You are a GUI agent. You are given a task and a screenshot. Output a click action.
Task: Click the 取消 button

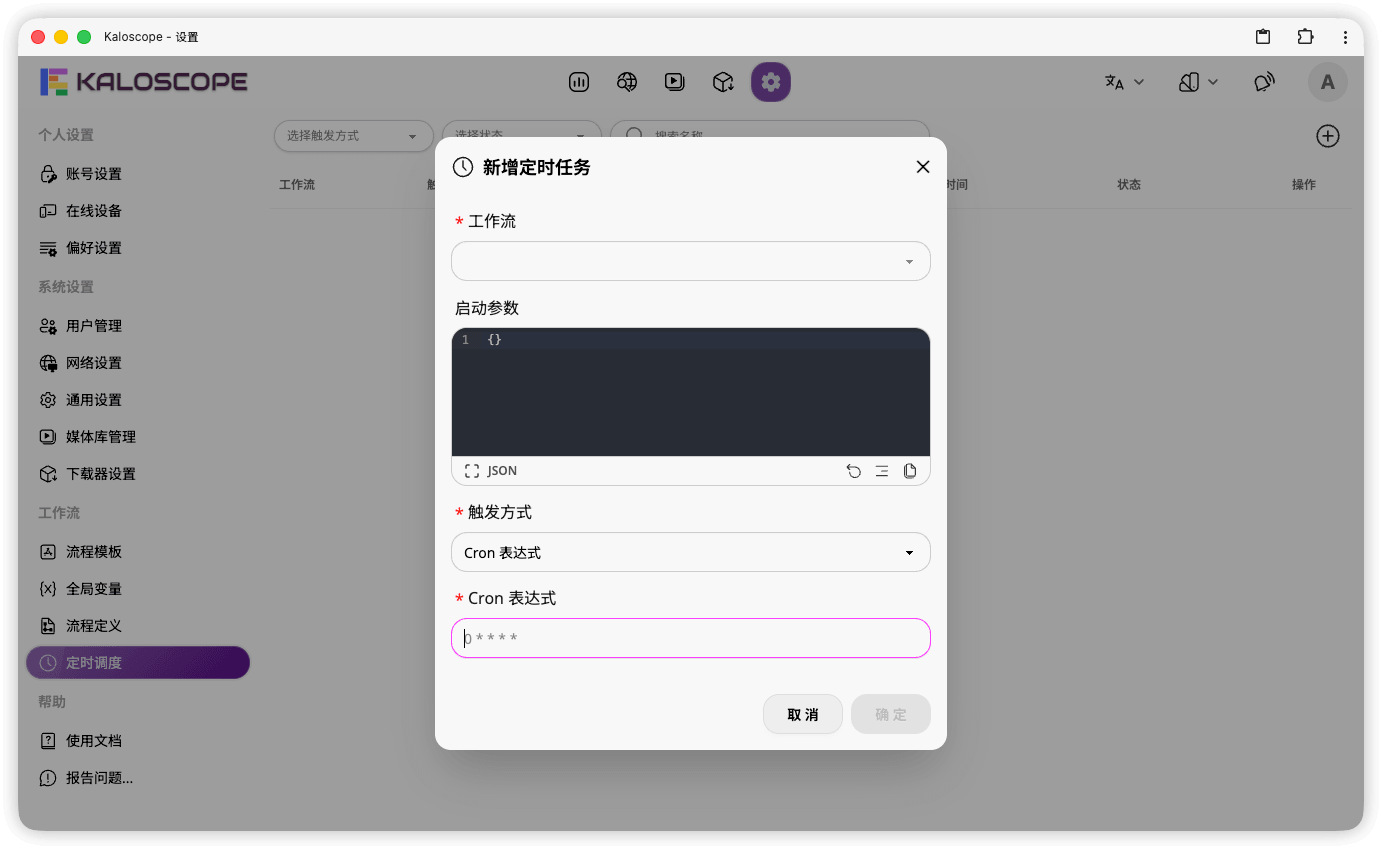click(803, 714)
